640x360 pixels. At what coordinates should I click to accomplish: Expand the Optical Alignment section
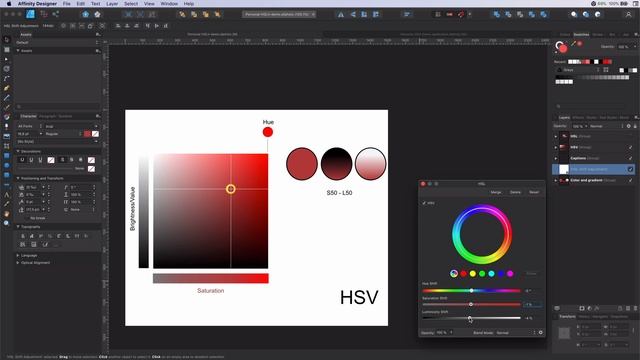(x=18, y=263)
